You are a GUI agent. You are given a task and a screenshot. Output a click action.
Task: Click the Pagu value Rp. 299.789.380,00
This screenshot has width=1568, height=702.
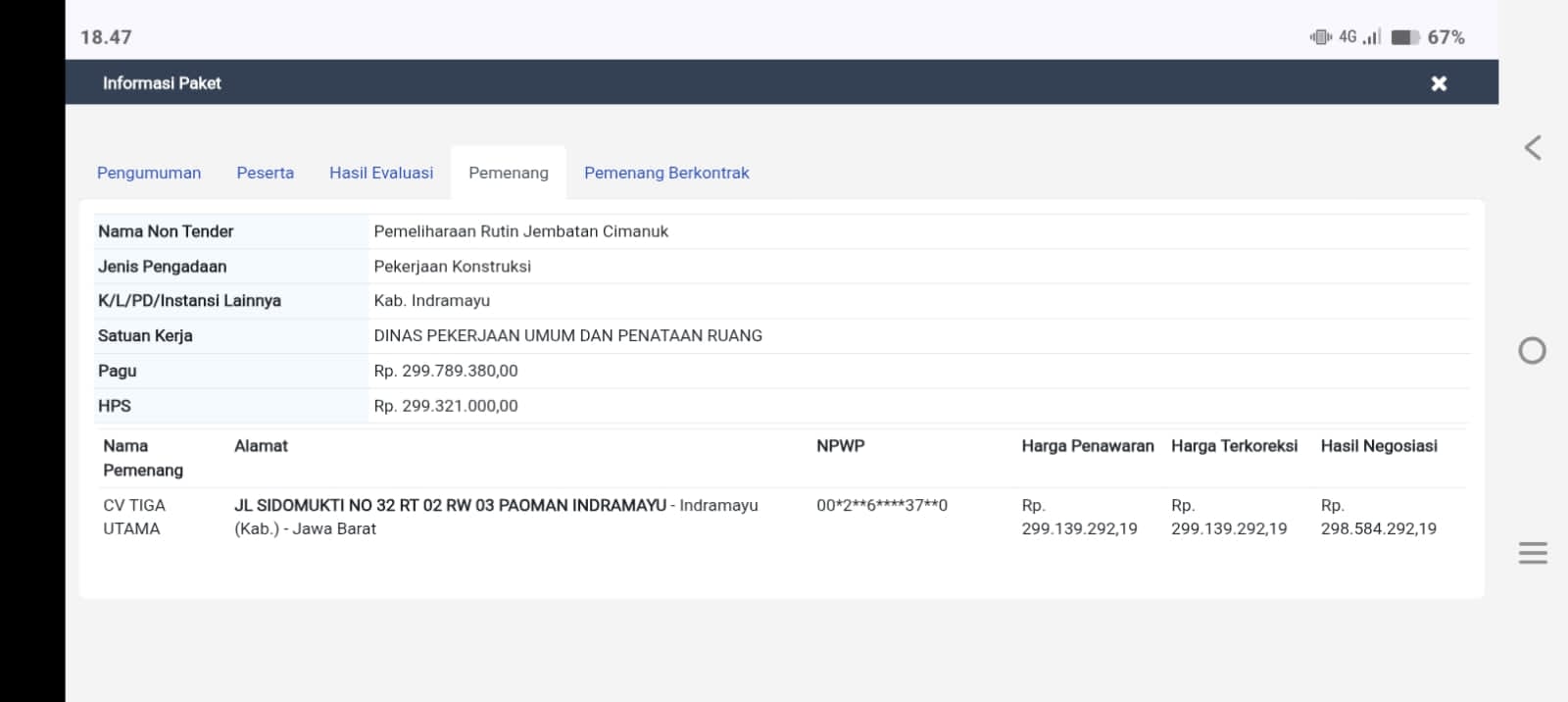click(446, 371)
